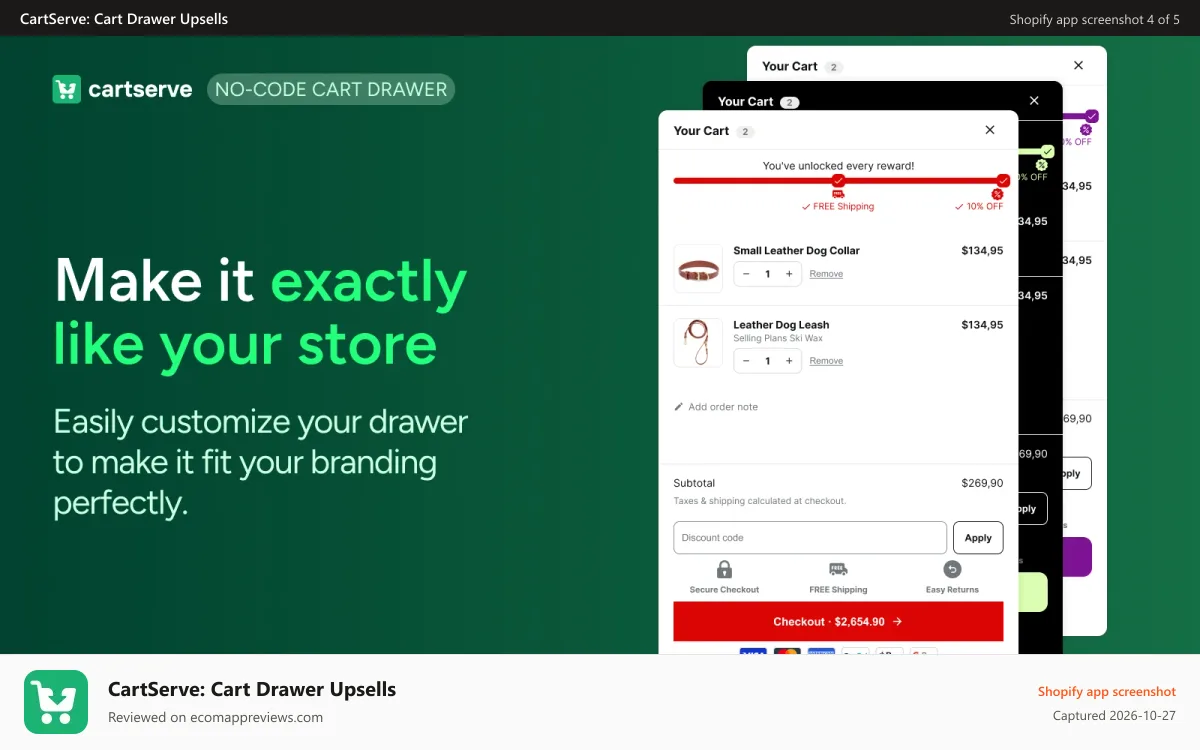Click the cartserve shopping cart logo icon

tap(66, 89)
